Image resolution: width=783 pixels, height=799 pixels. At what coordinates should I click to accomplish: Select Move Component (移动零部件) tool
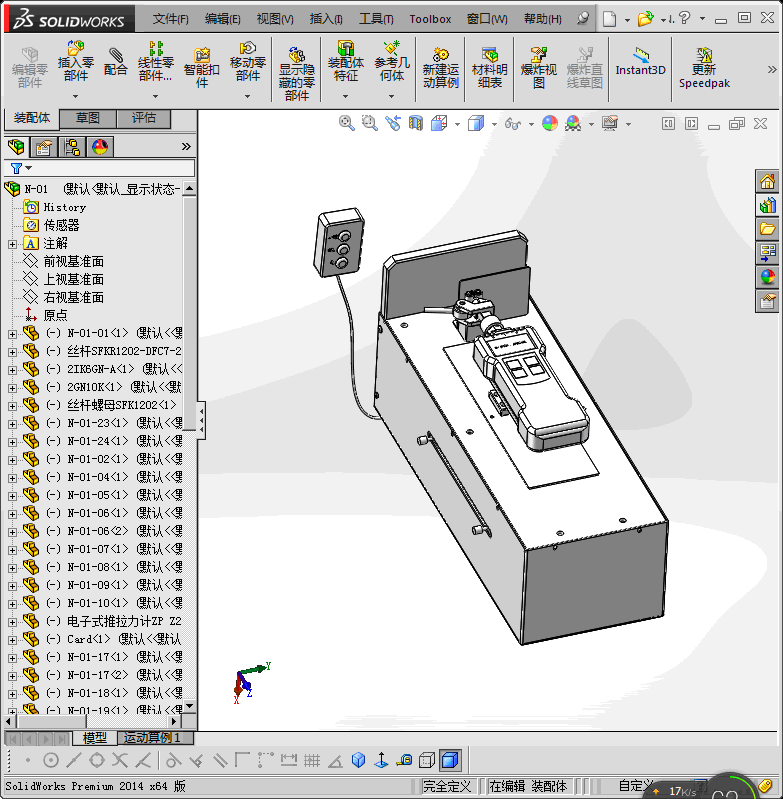[x=248, y=62]
